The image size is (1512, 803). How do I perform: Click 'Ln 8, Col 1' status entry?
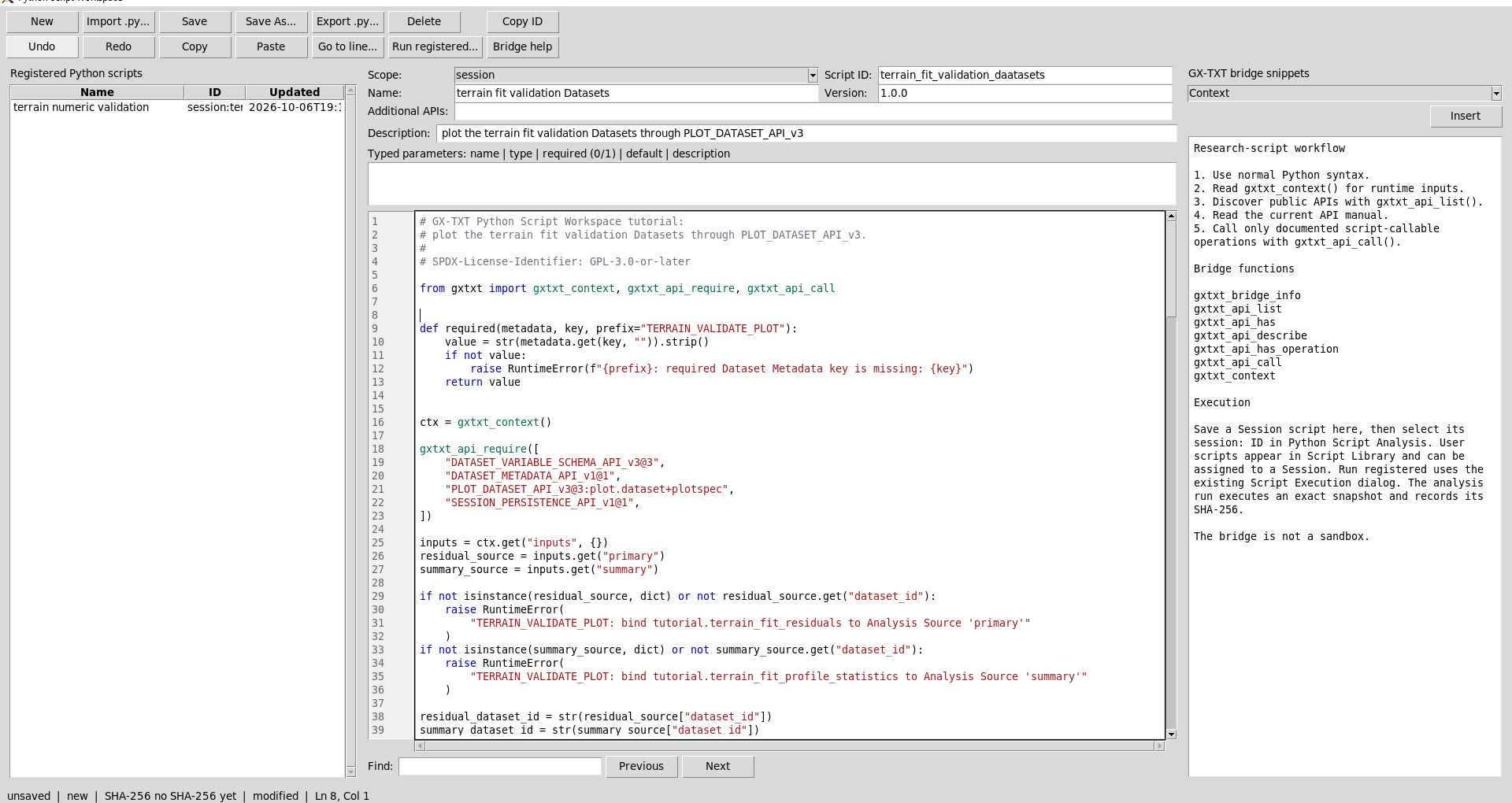342,796
